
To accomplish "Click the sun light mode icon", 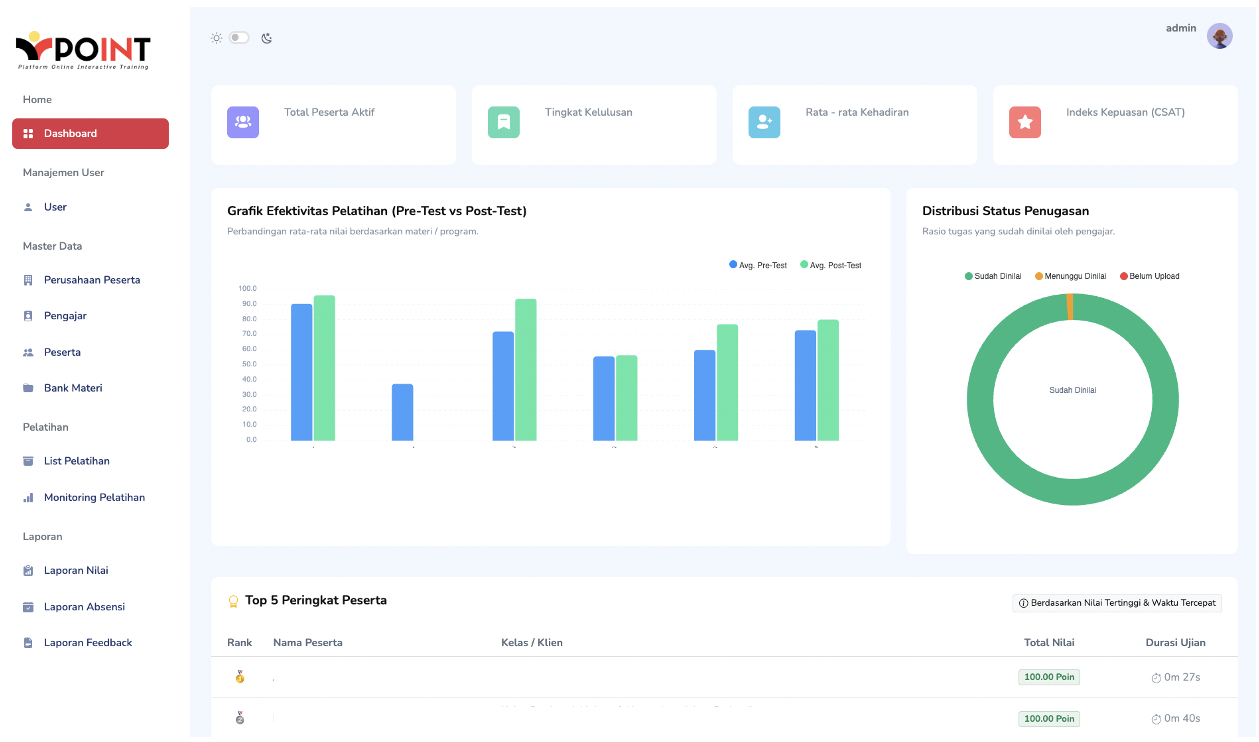I will click(216, 38).
